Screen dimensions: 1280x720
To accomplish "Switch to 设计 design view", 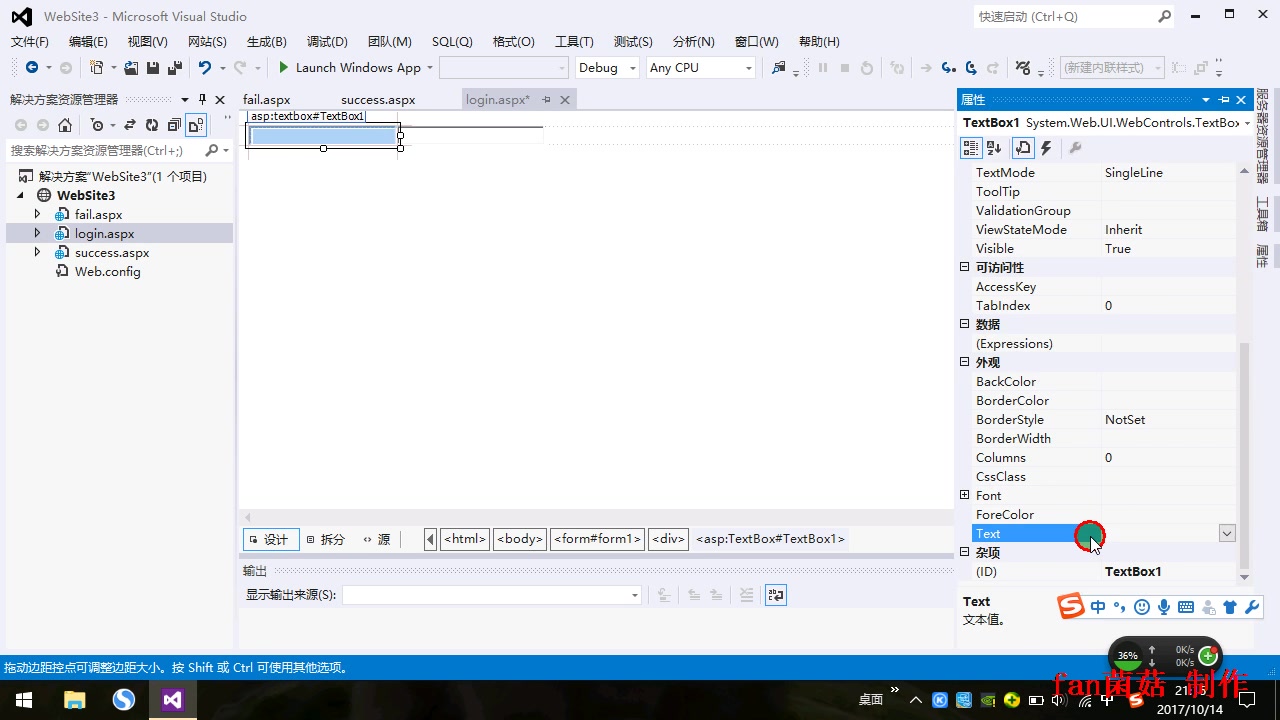I will [x=271, y=539].
